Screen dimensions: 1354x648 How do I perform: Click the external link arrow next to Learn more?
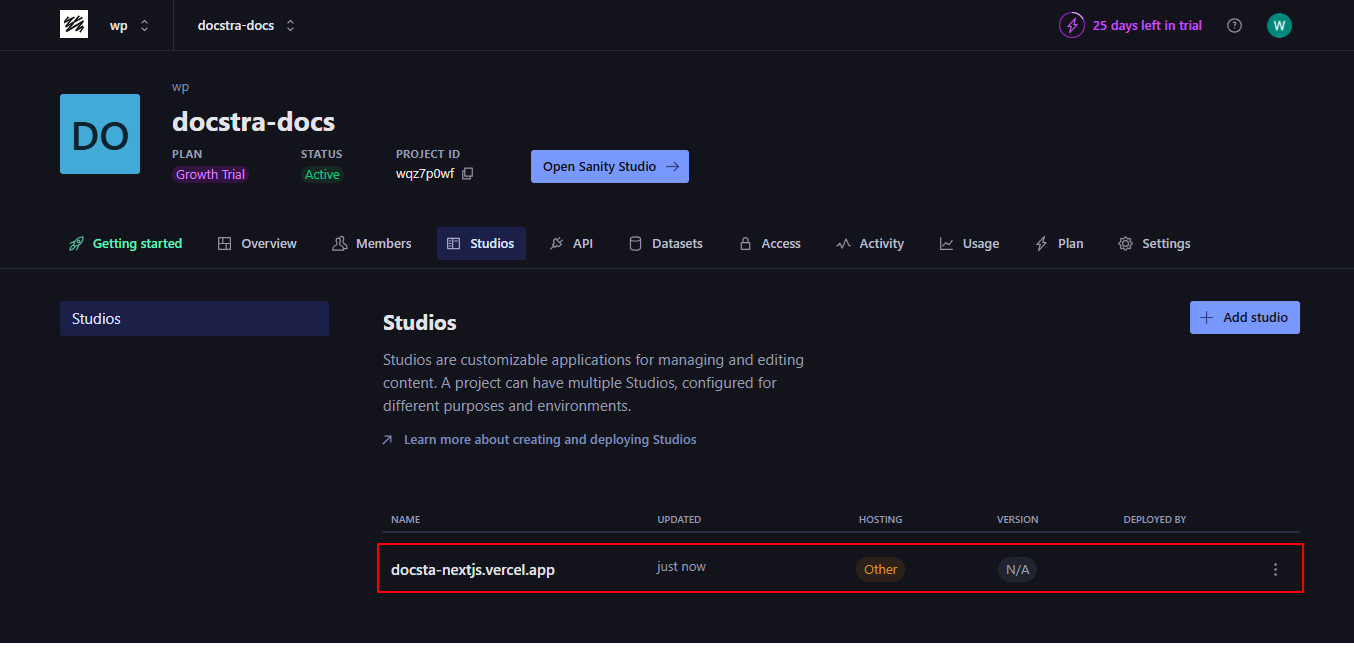point(387,439)
